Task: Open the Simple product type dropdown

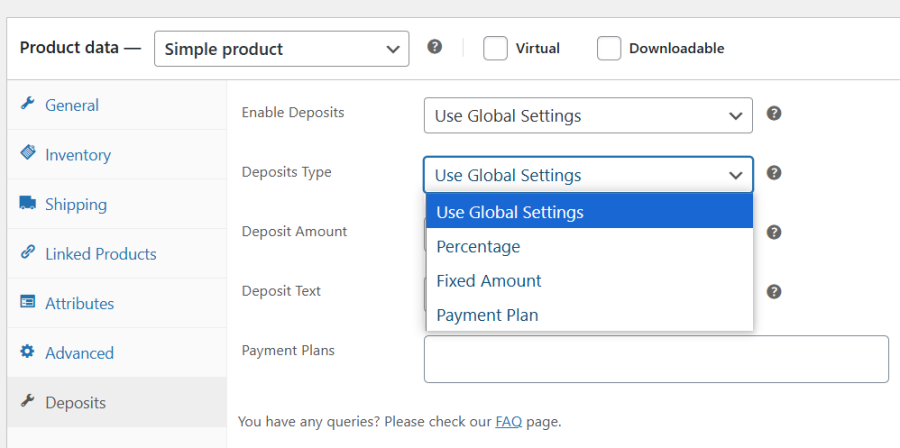Action: tap(281, 48)
